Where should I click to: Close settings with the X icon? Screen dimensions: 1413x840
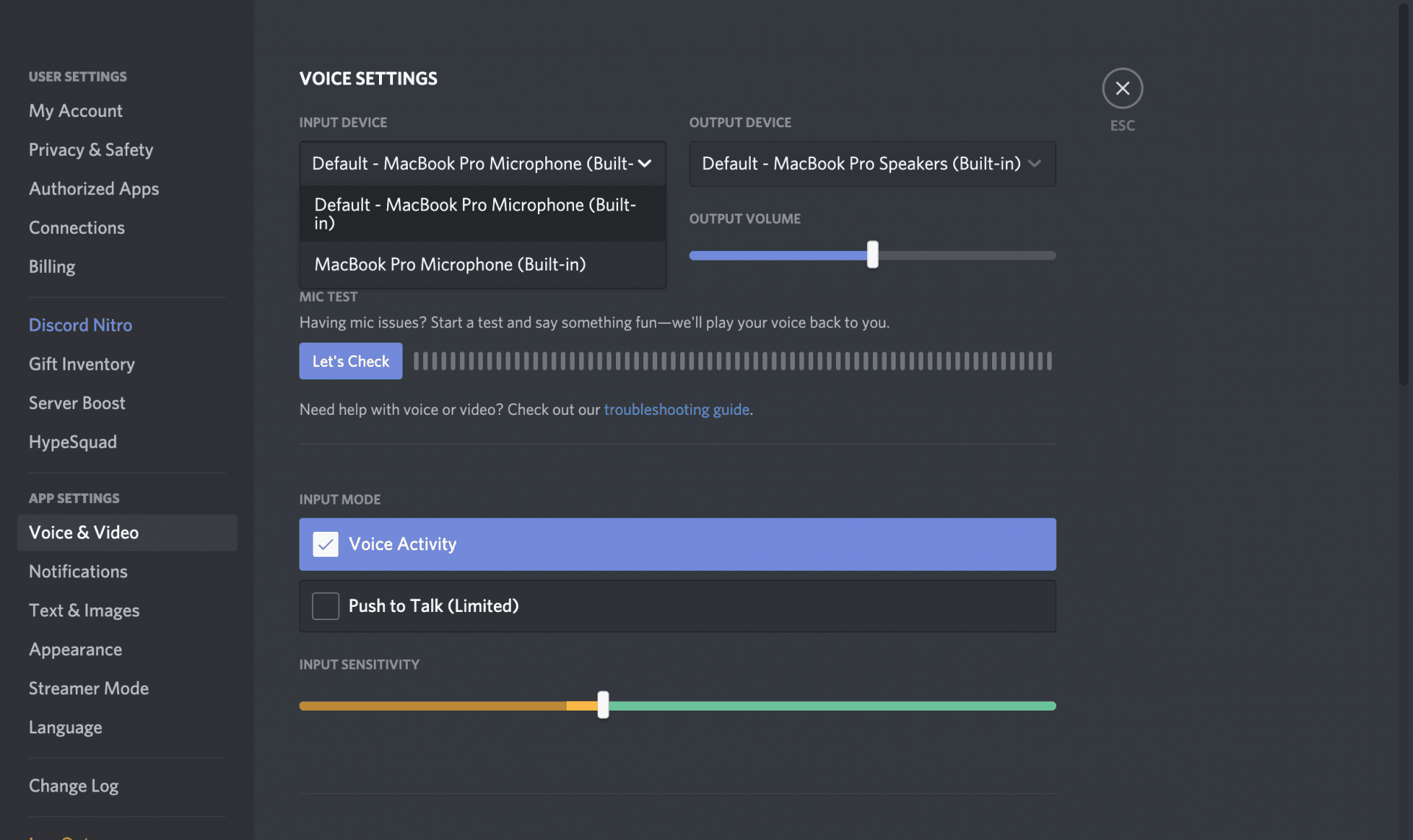pos(1122,88)
